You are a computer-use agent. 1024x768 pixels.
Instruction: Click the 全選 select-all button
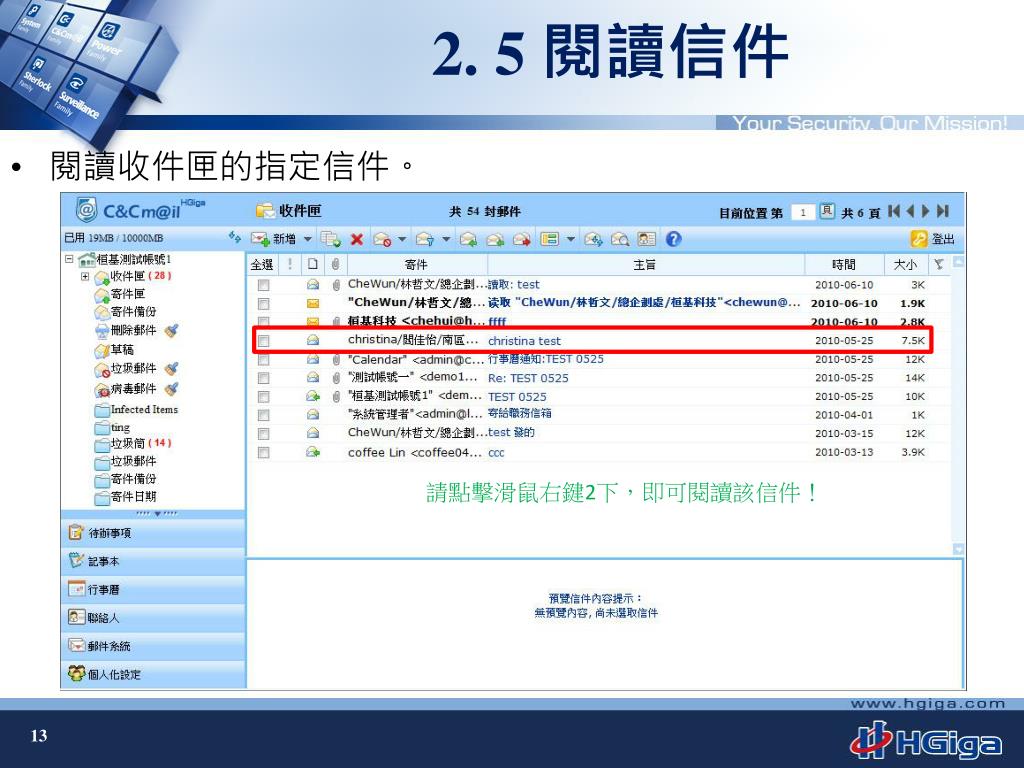pos(262,264)
